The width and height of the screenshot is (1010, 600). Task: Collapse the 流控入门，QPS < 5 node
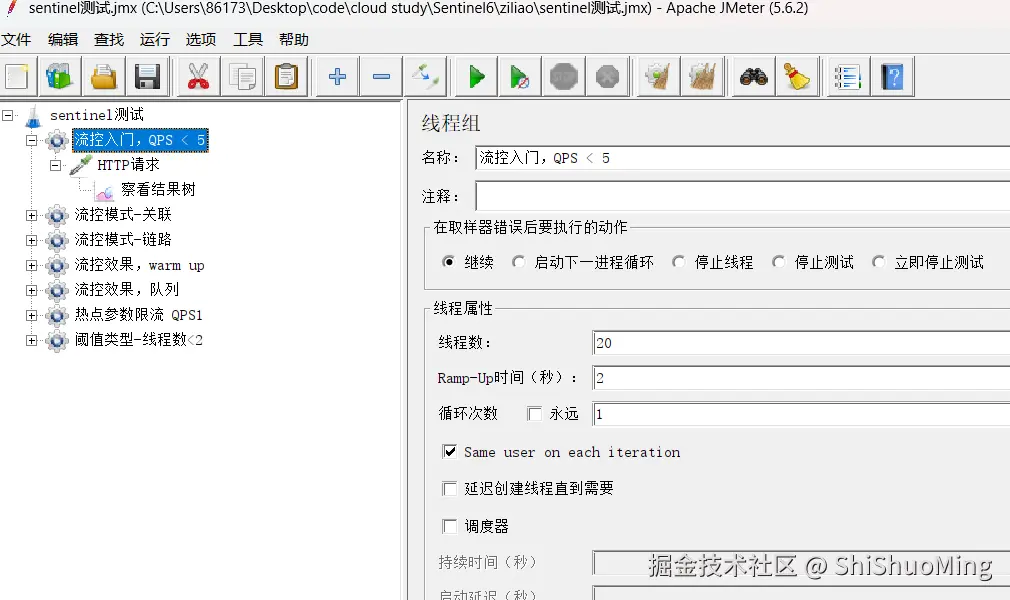(x=32, y=140)
